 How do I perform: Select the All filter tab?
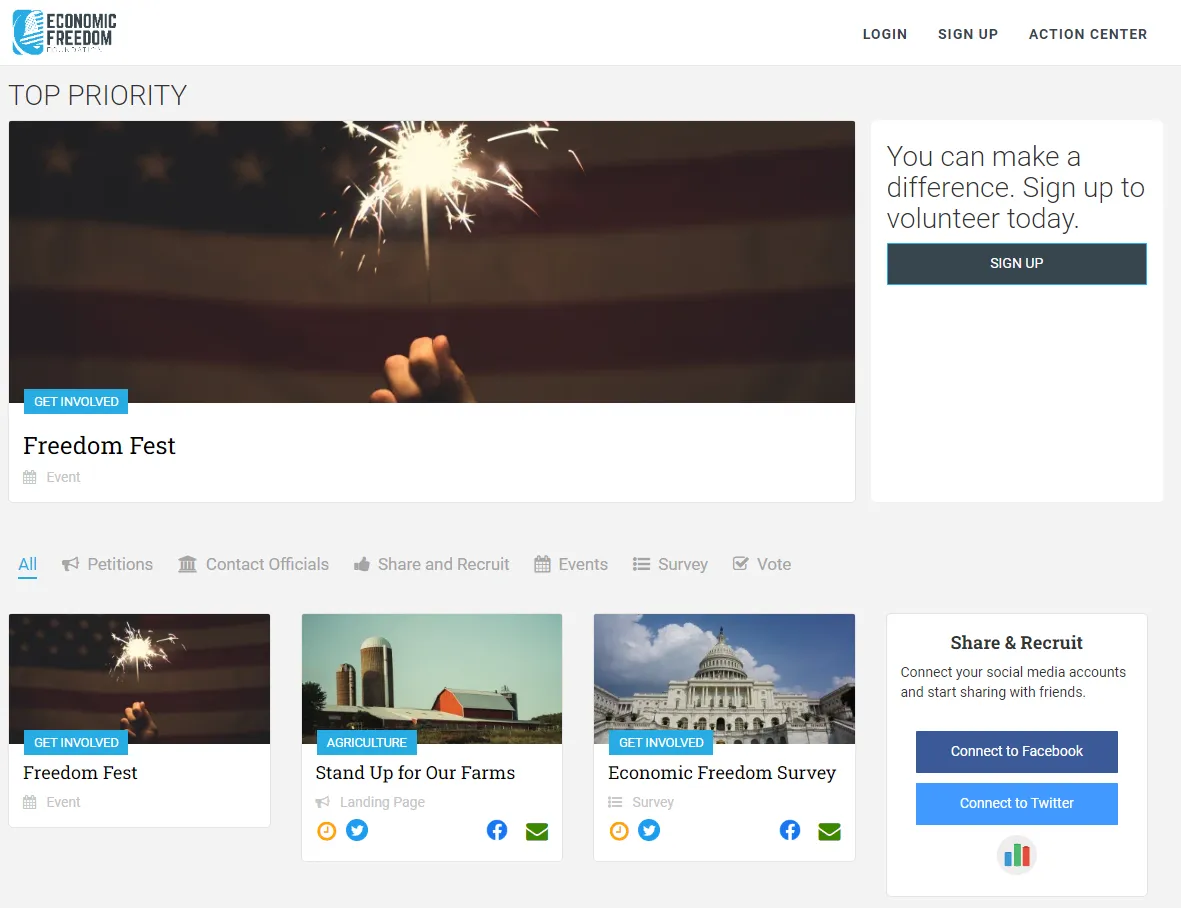coord(28,564)
